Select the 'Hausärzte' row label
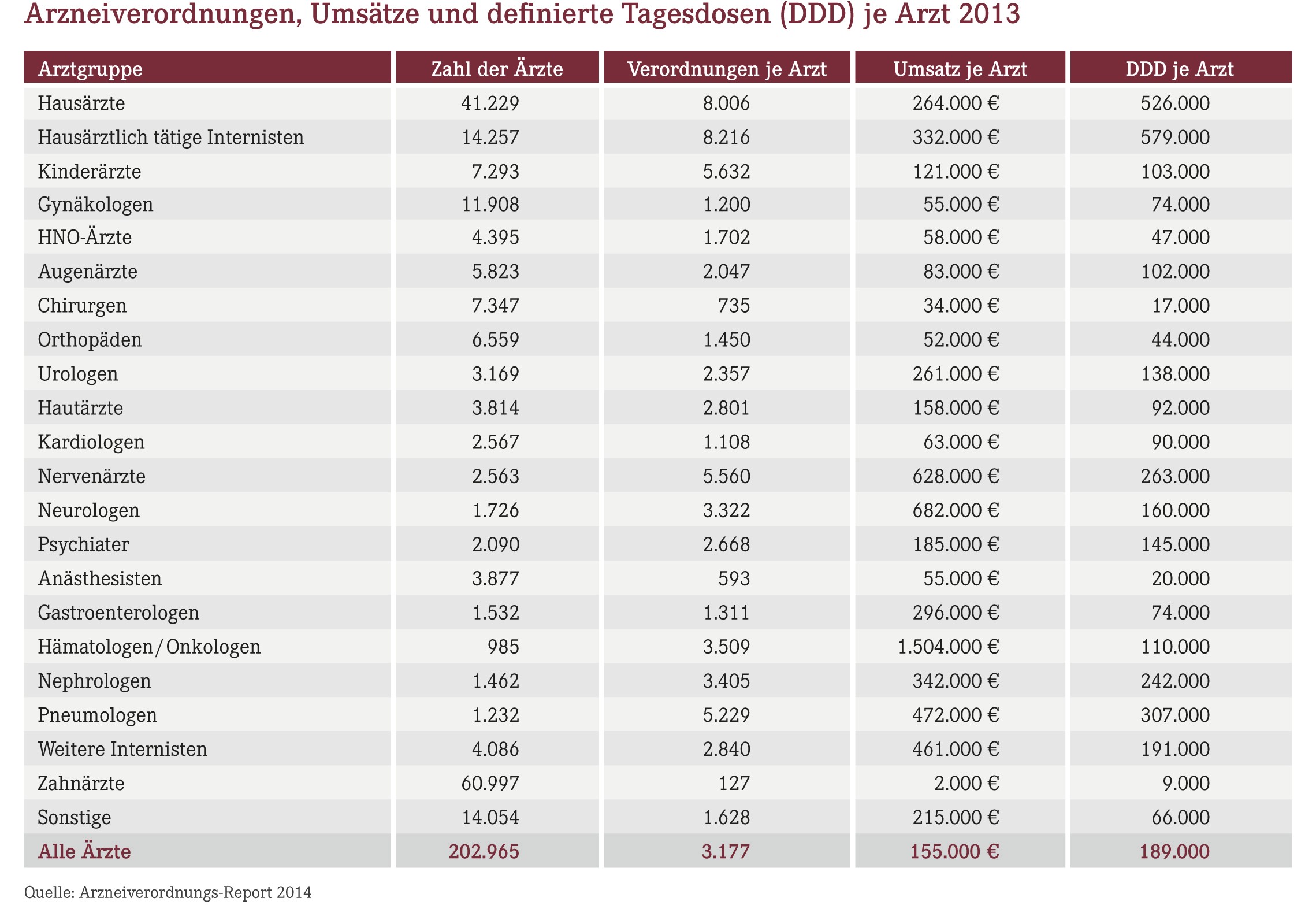 tap(81, 103)
